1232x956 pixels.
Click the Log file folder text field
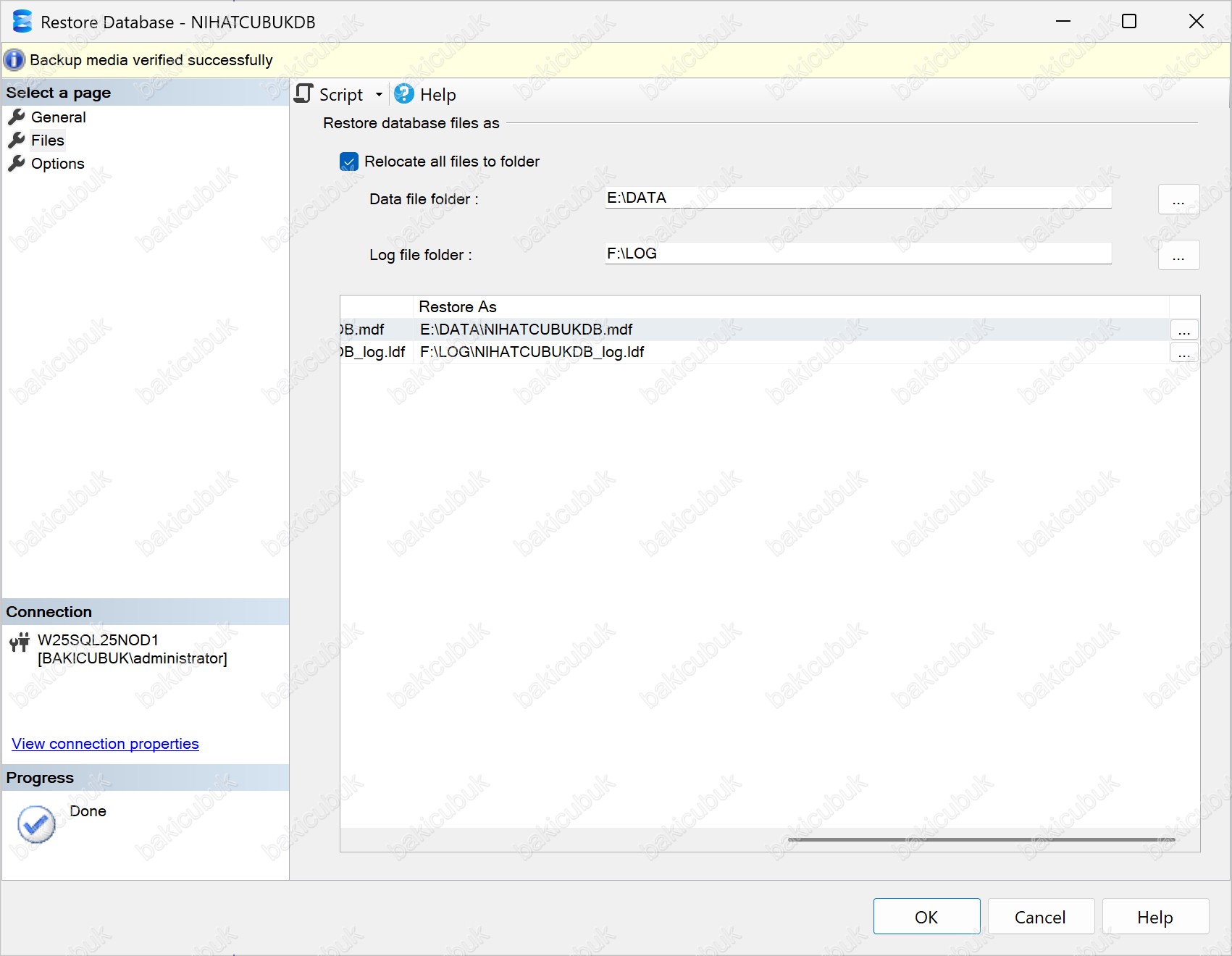[858, 253]
